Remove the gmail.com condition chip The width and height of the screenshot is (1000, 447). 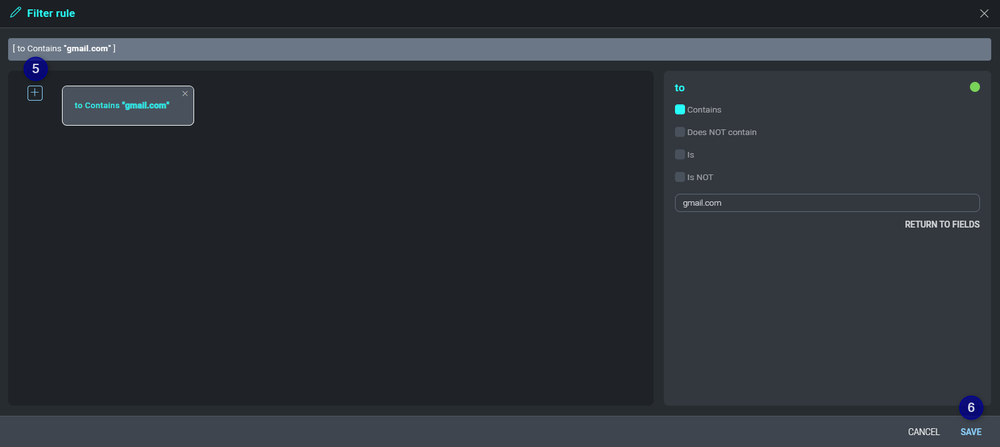(x=185, y=93)
